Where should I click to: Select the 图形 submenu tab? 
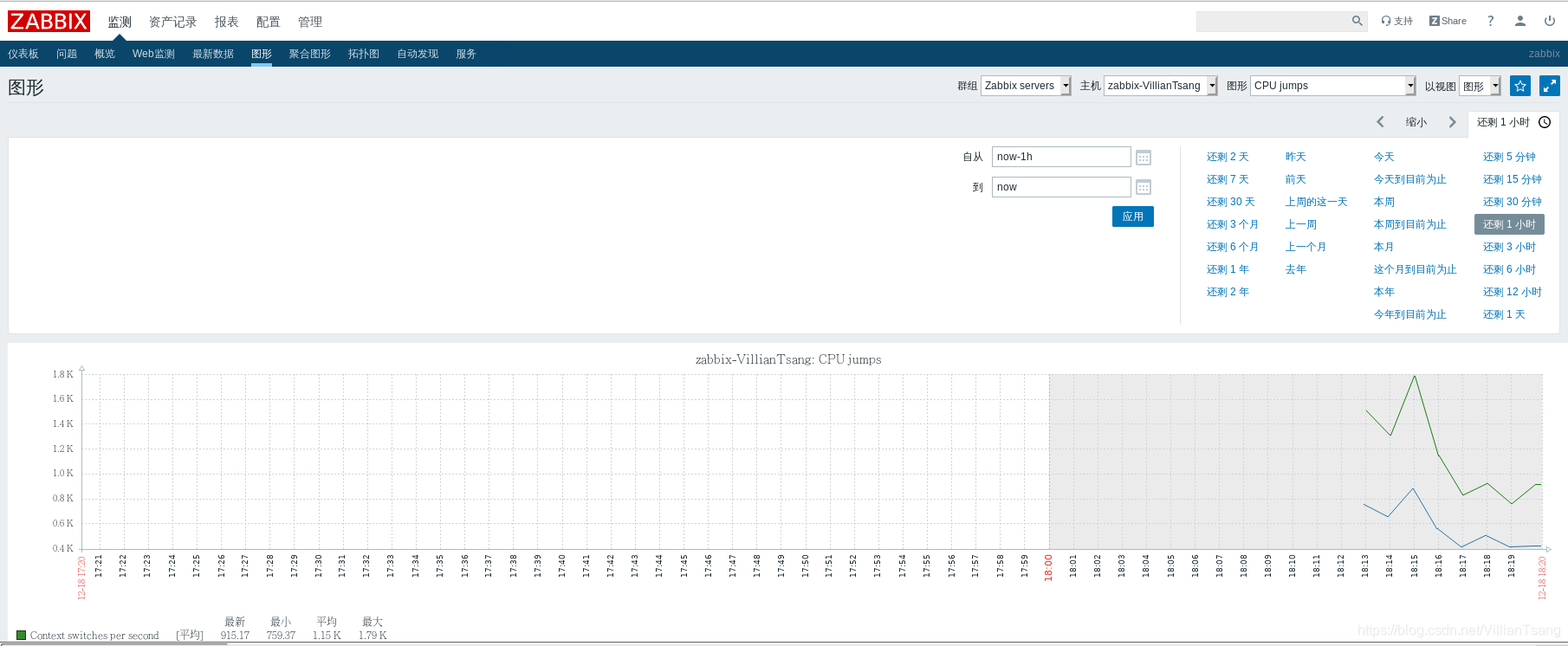coord(262,54)
